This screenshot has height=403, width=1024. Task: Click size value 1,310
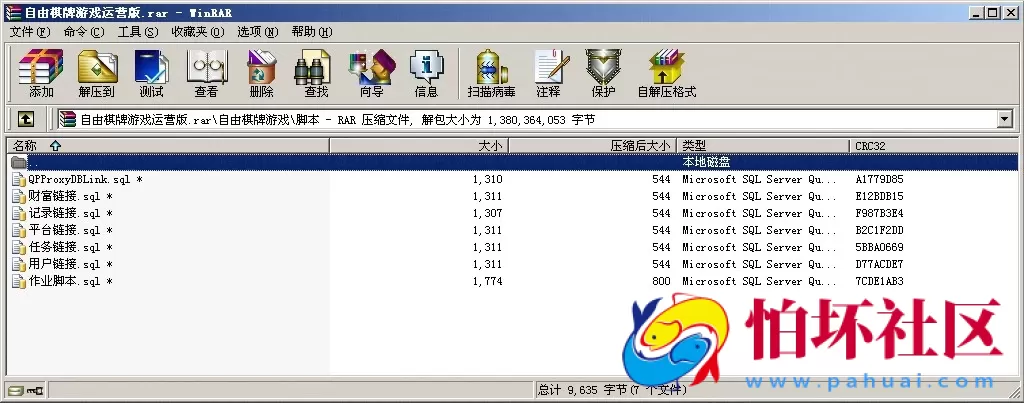coord(487,179)
